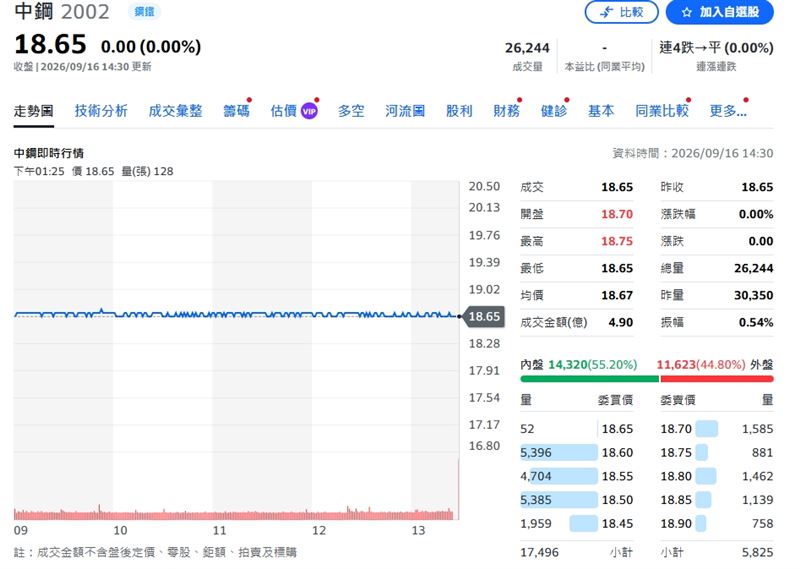Click the bid volume 5,396

[x=536, y=453]
